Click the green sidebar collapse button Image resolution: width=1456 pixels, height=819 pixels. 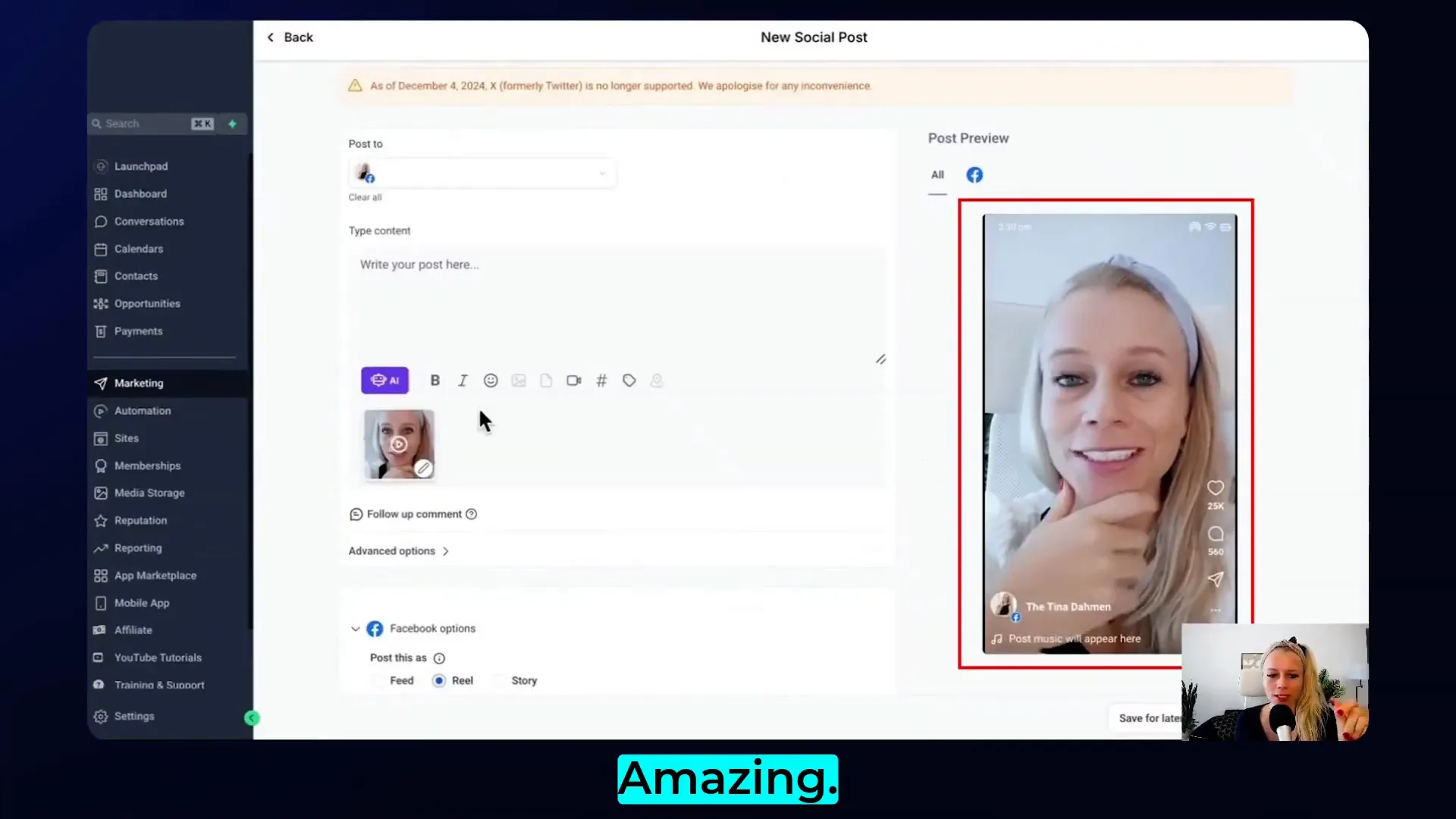[252, 718]
